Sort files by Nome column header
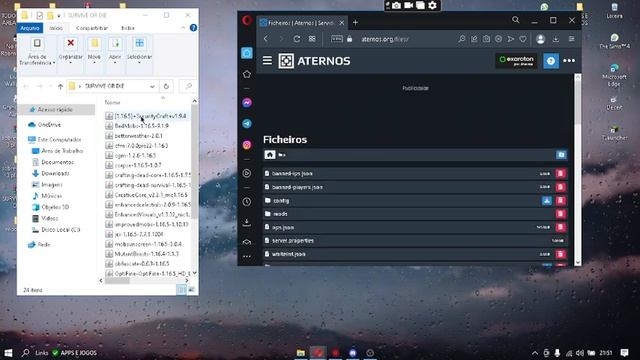The image size is (640, 360). click(112, 102)
